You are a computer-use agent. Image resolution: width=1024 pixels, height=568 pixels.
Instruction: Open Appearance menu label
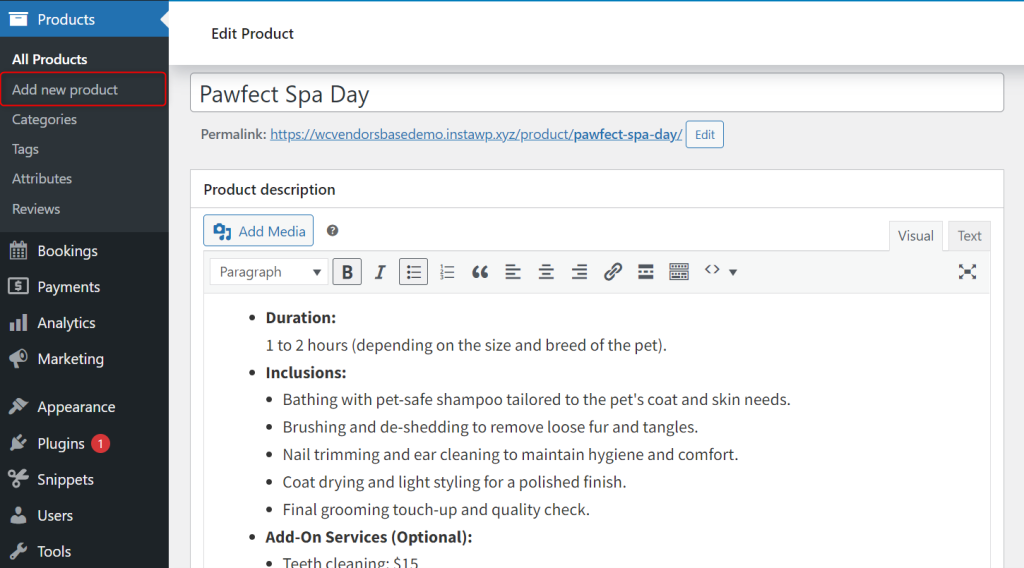click(x=76, y=407)
